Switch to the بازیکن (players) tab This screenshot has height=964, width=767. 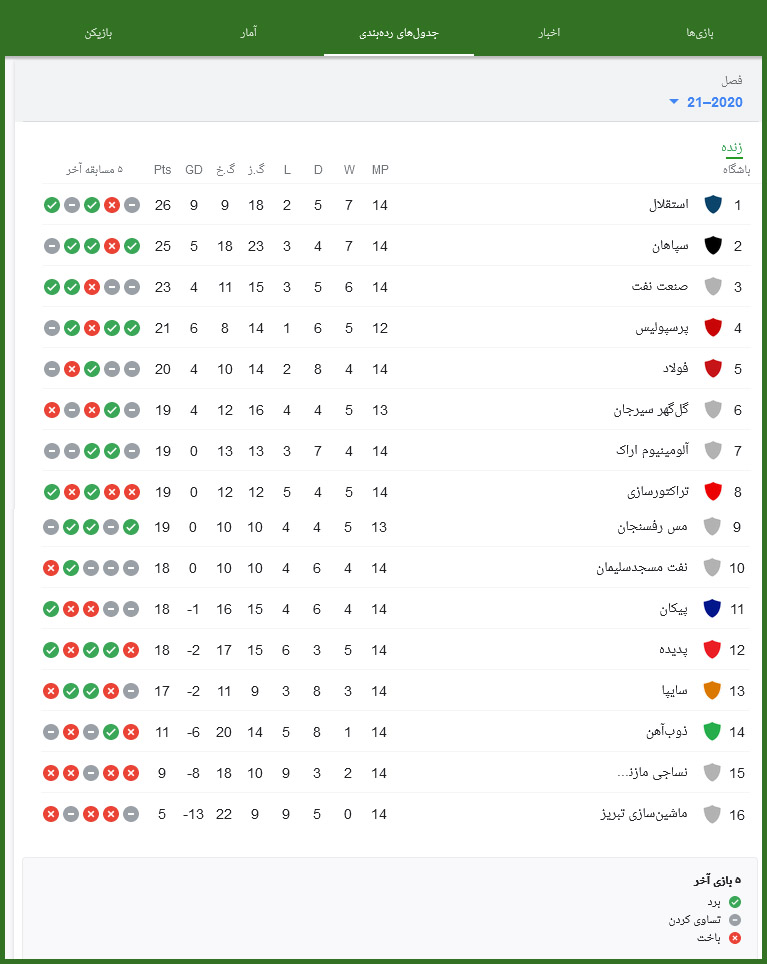coord(100,31)
